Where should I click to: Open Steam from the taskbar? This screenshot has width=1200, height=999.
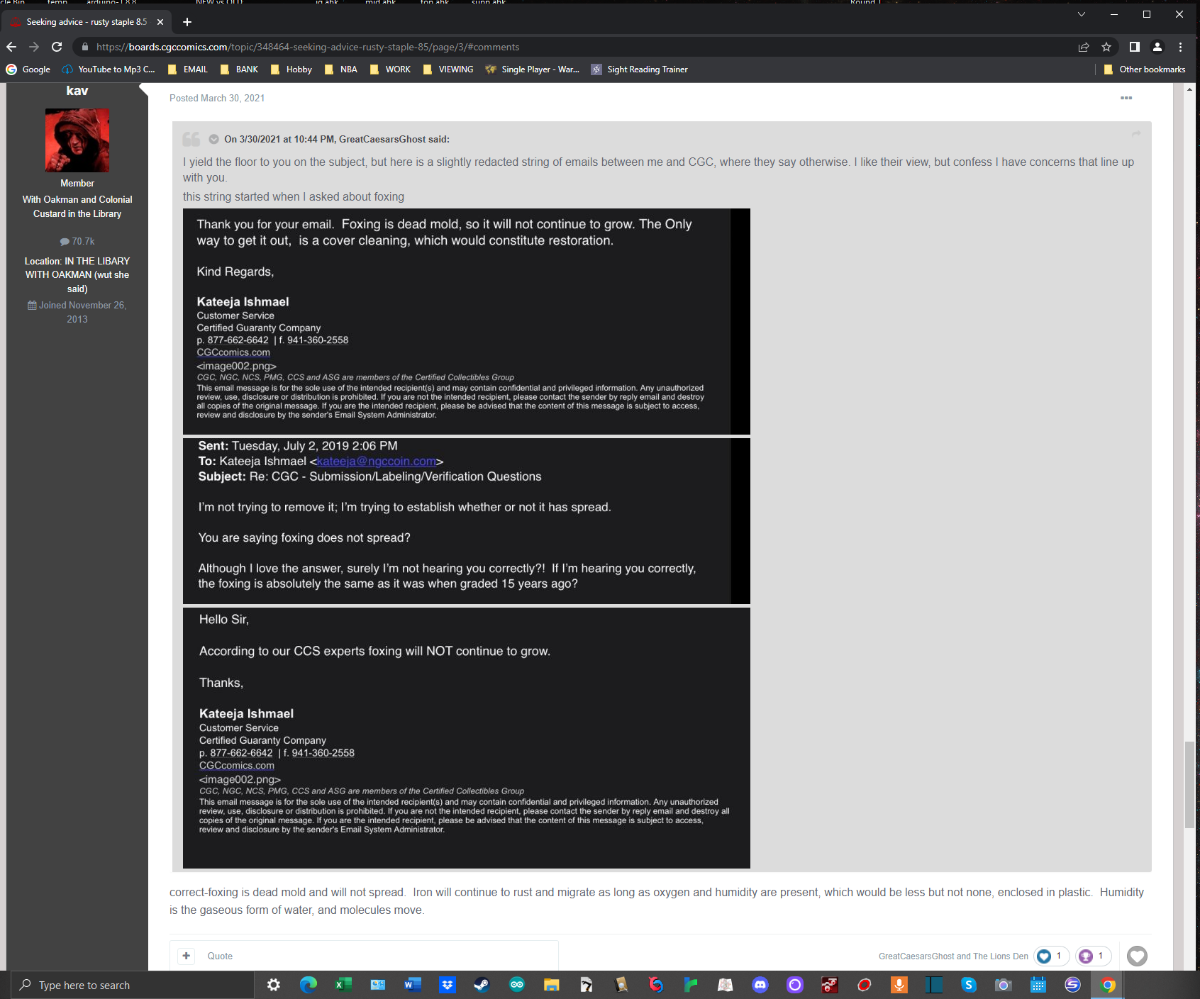pyautogui.click(x=482, y=985)
